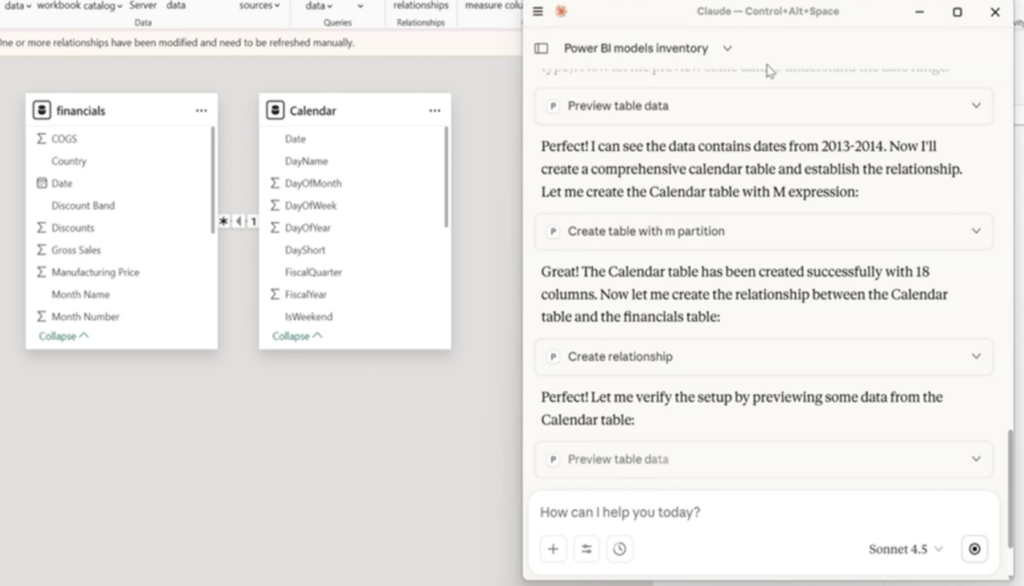The height and width of the screenshot is (586, 1024).
Task: Open the Calendar table more options ellipsis
Action: 434,111
